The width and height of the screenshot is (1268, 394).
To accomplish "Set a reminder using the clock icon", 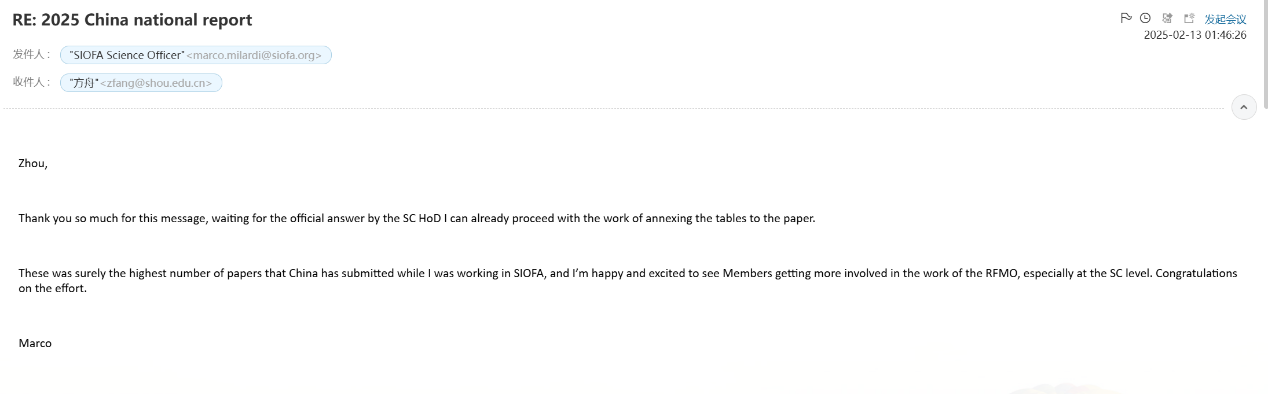I will 1145,18.
